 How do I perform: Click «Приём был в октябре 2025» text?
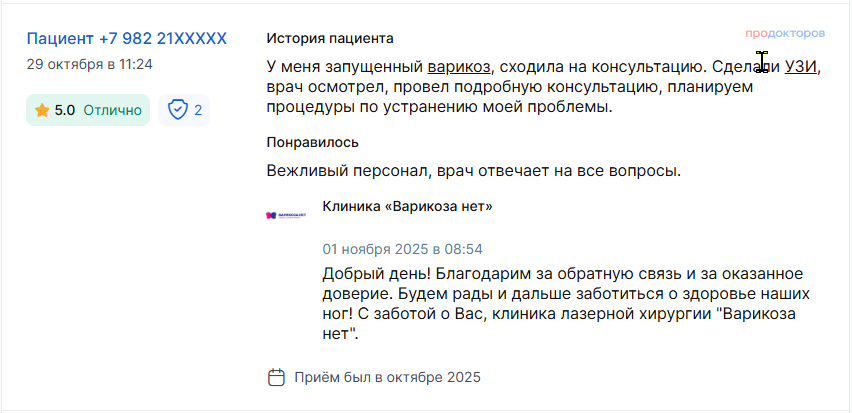tap(387, 378)
